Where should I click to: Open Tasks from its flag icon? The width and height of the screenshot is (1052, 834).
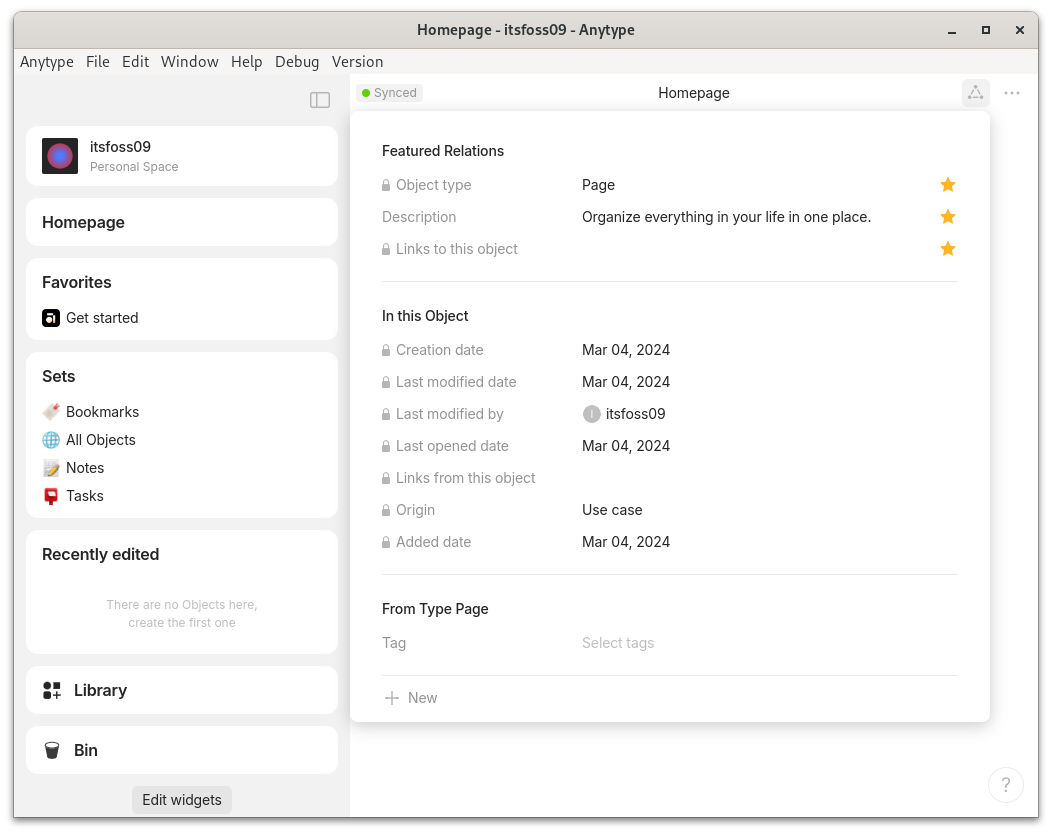coord(51,495)
